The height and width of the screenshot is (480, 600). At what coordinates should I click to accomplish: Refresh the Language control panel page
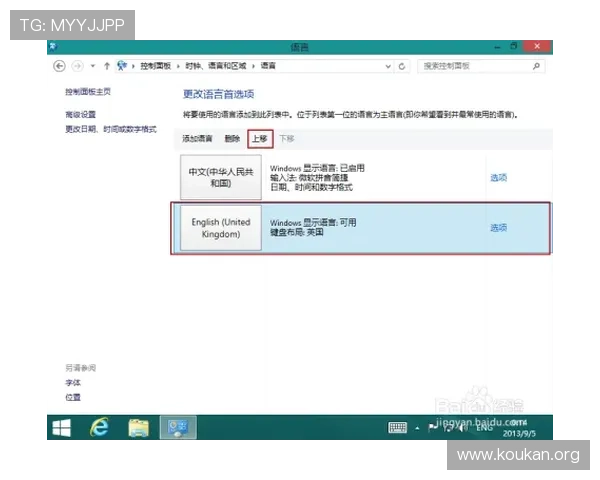[x=402, y=66]
